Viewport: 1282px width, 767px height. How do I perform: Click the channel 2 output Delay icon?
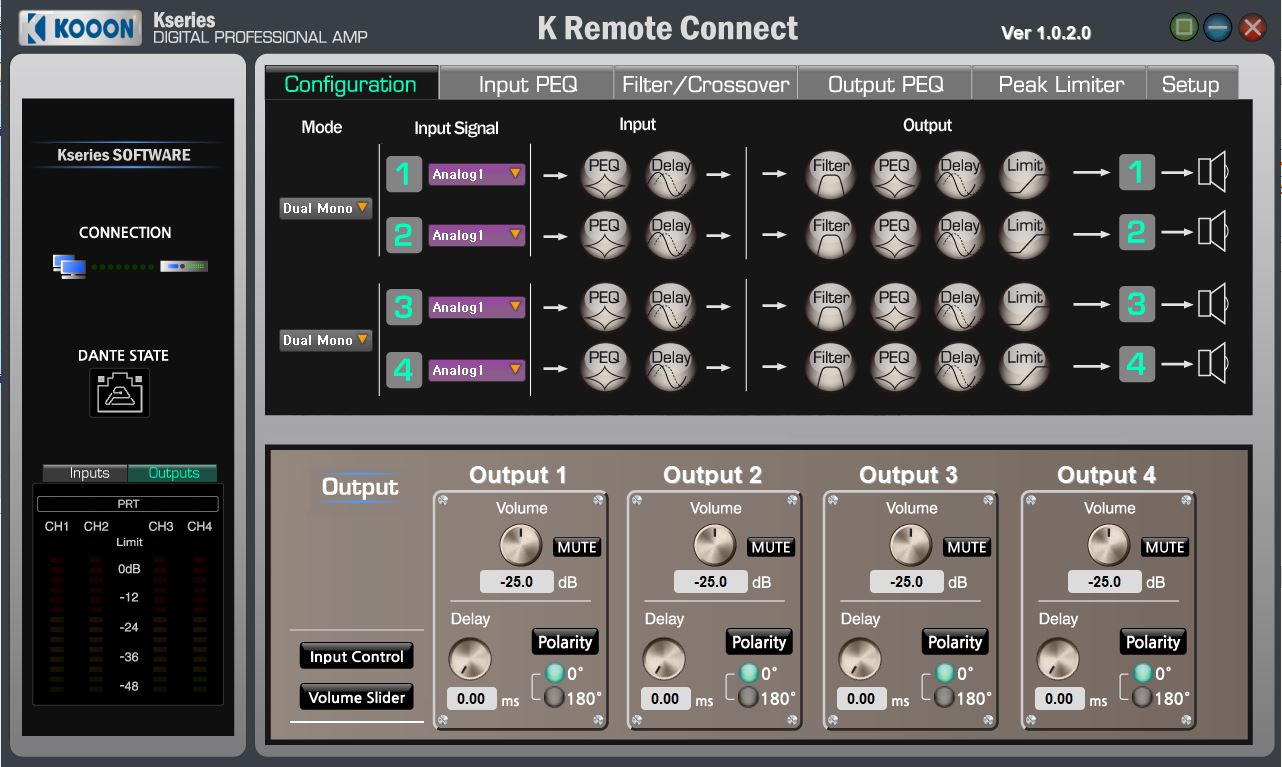[959, 234]
